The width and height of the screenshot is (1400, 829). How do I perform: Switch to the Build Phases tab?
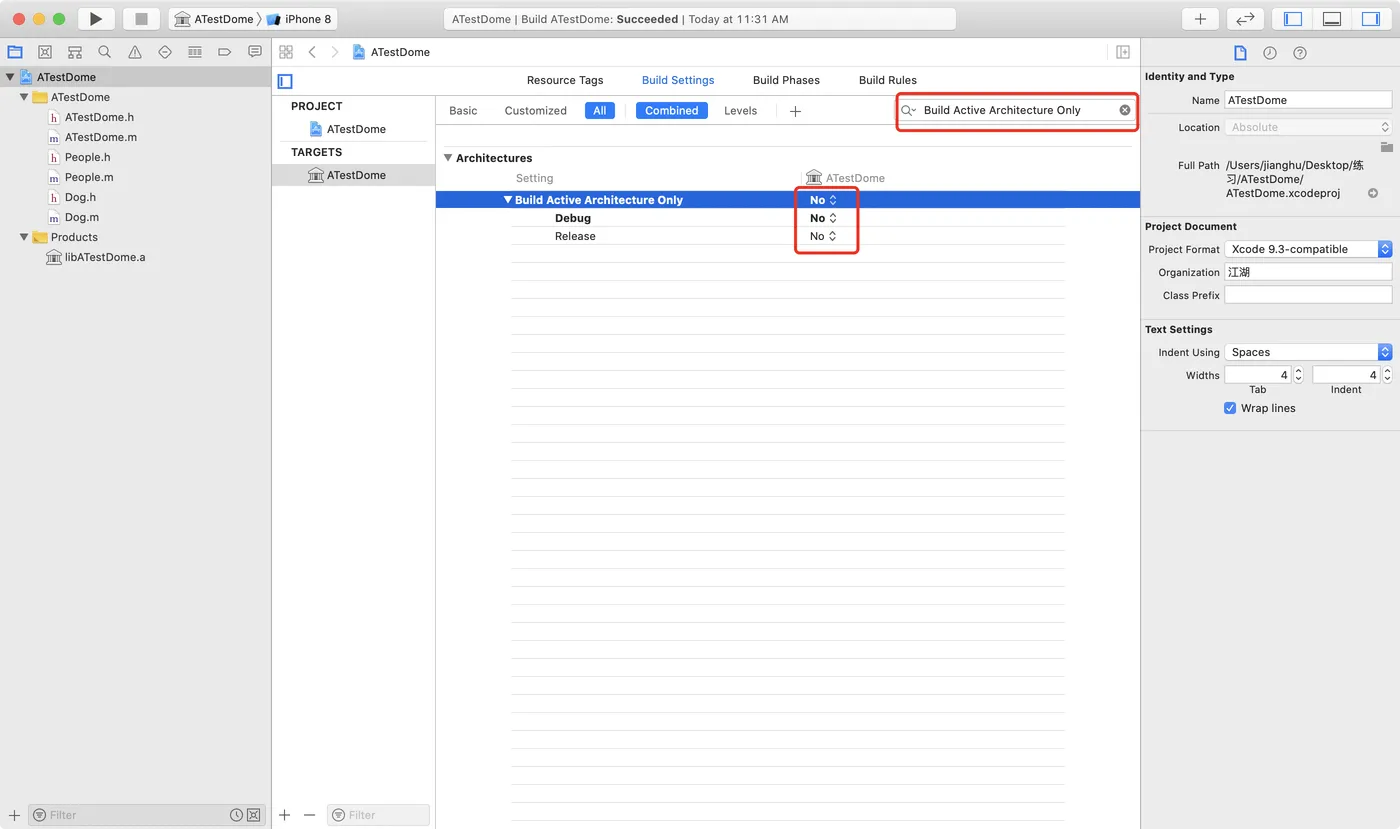tap(786, 80)
